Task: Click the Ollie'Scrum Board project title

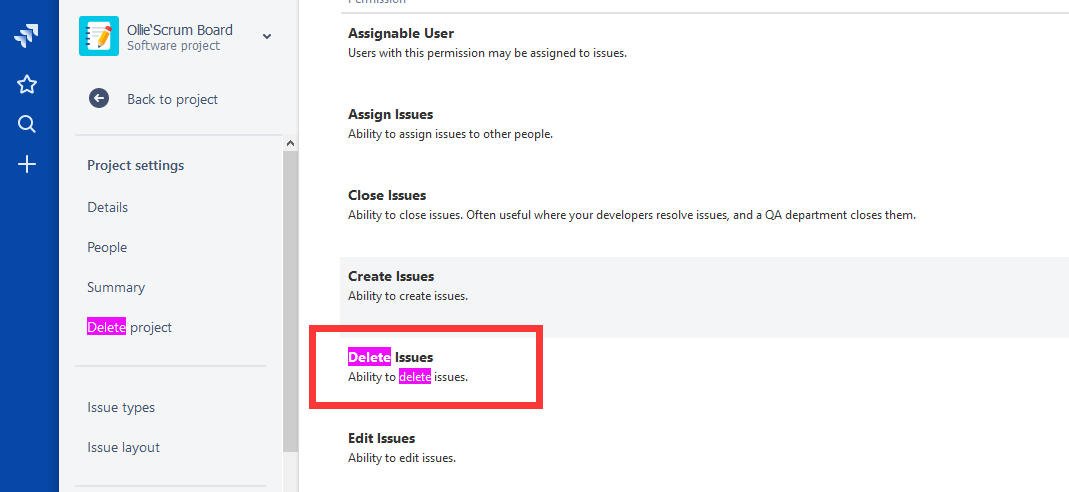Action: [180, 30]
